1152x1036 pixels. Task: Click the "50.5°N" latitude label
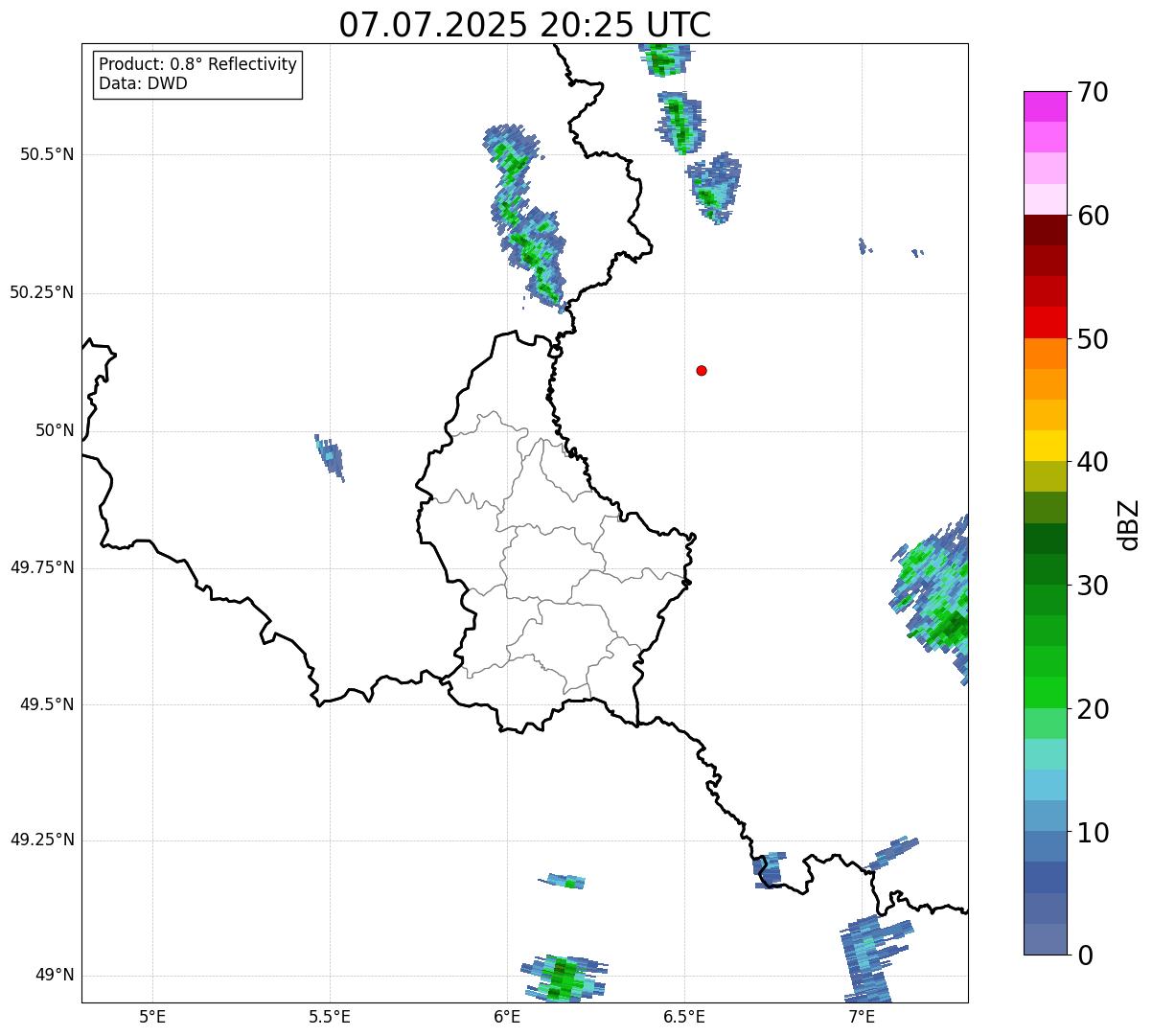tap(47, 154)
